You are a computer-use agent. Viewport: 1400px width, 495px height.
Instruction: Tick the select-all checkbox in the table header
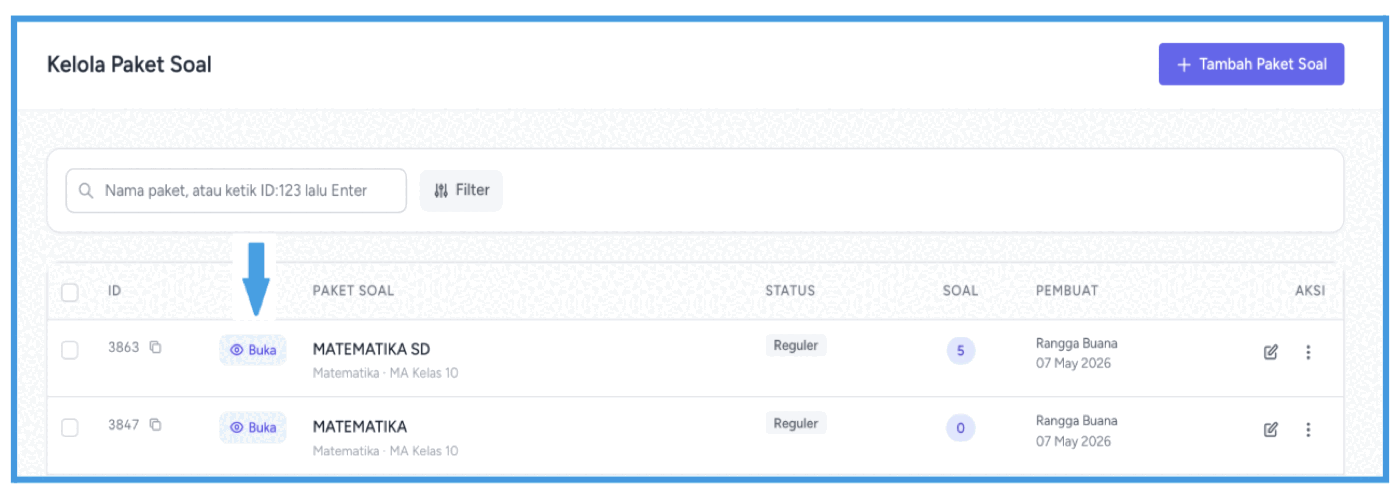click(x=70, y=292)
